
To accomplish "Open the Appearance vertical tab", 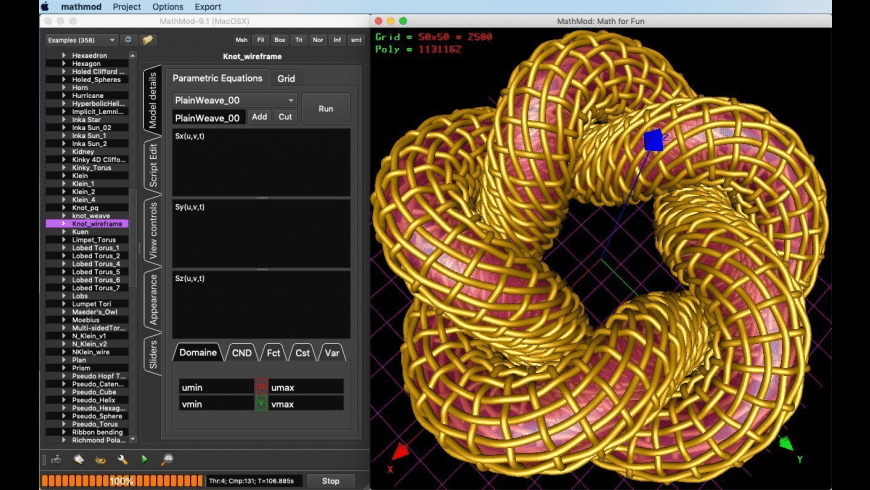I will click(x=153, y=300).
